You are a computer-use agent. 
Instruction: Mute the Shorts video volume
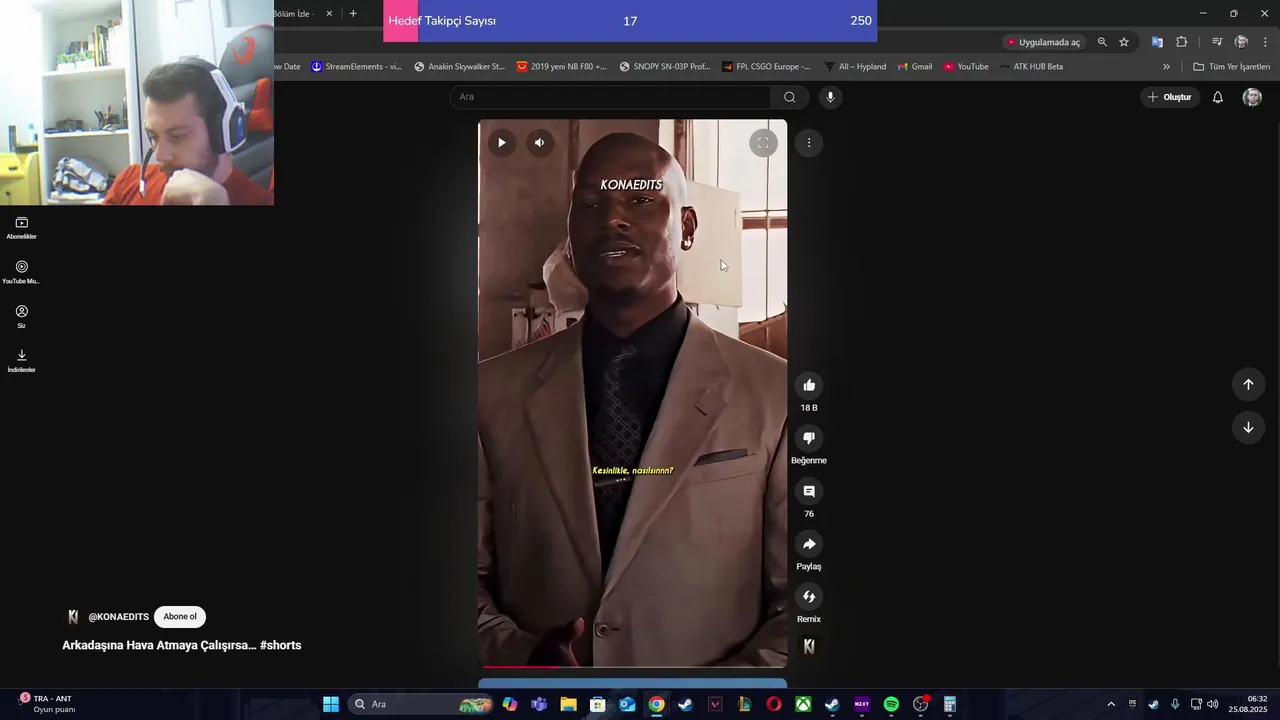[x=539, y=142]
